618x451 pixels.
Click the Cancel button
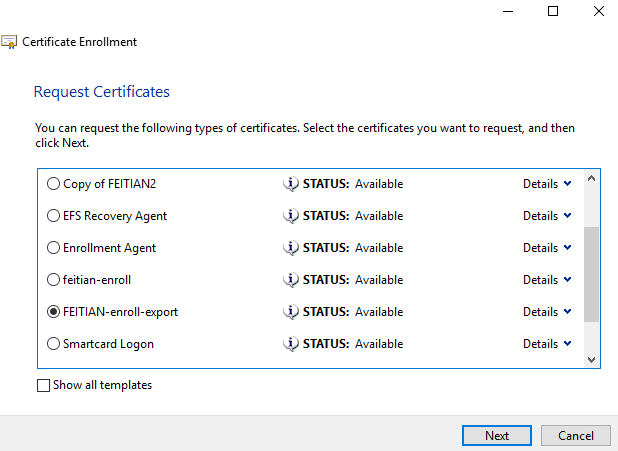[x=575, y=436]
